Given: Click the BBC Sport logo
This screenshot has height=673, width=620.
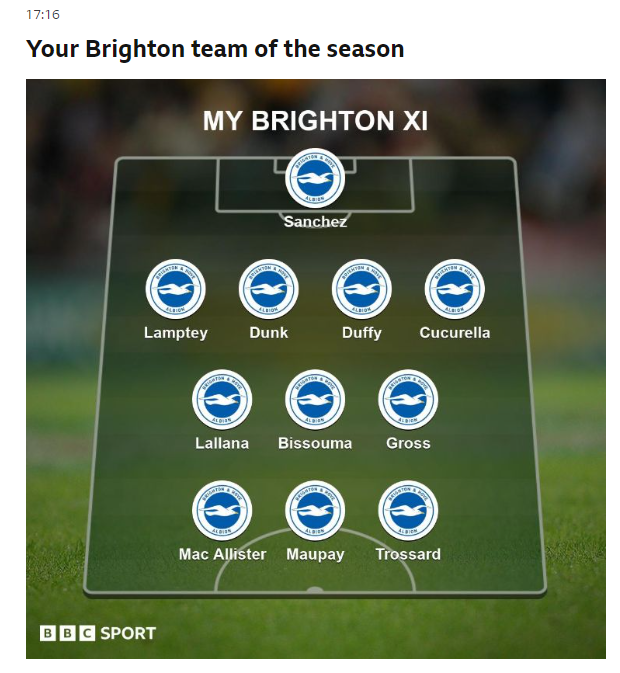Looking at the screenshot, I should pos(98,634).
